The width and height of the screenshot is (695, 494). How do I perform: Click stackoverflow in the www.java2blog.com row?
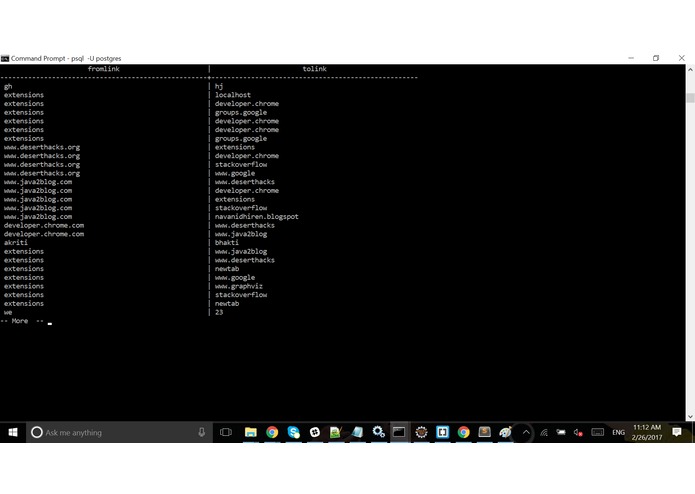click(241, 208)
